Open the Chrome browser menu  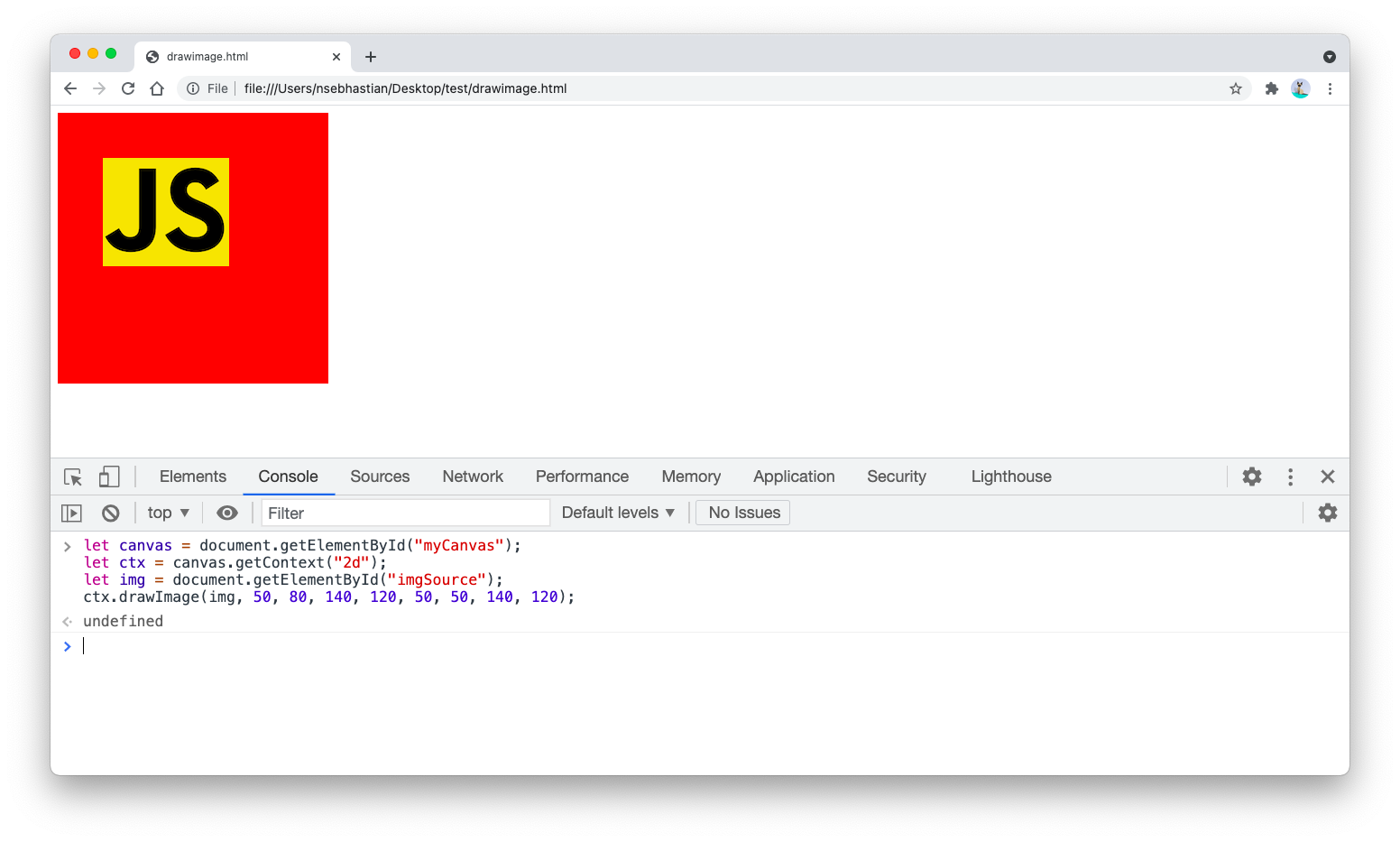[1330, 88]
